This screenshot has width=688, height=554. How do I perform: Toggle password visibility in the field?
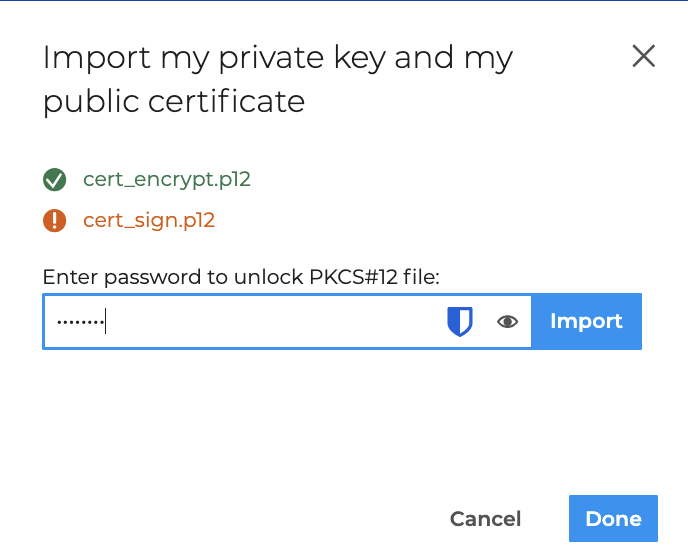(508, 321)
